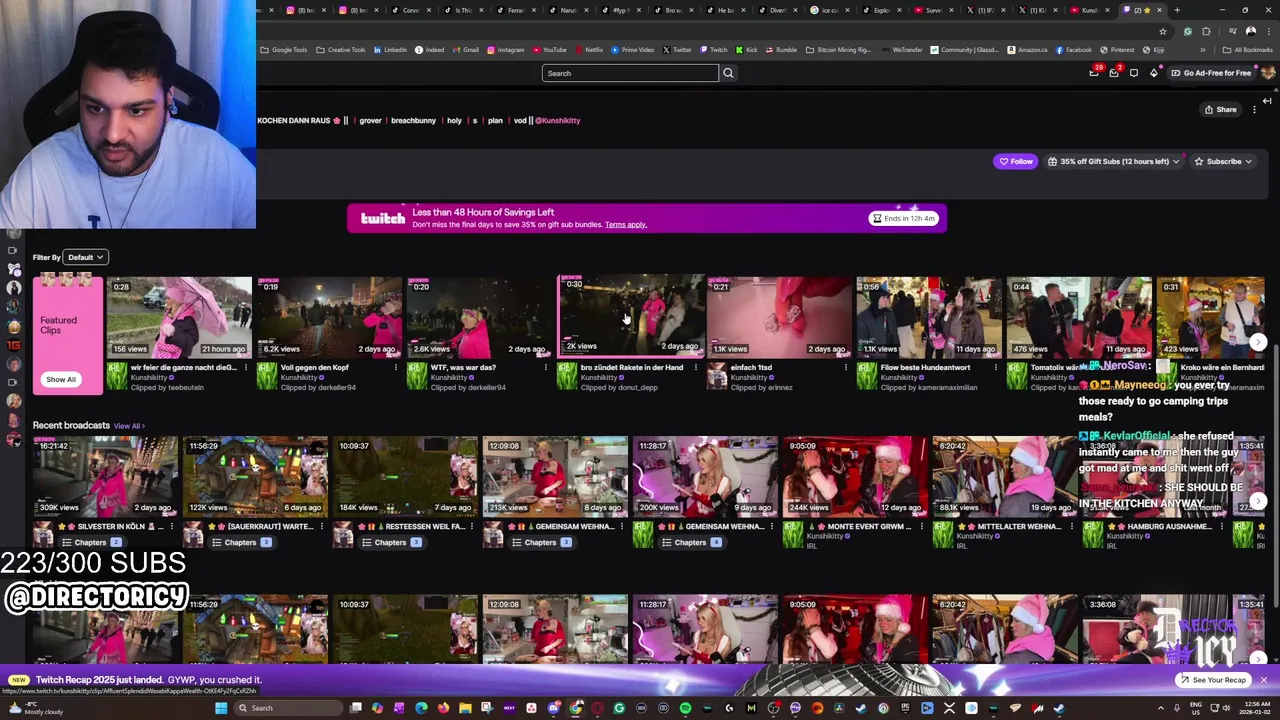The width and height of the screenshot is (1280, 720).
Task: Switch to the 'Diver' browser tab
Action: (776, 10)
